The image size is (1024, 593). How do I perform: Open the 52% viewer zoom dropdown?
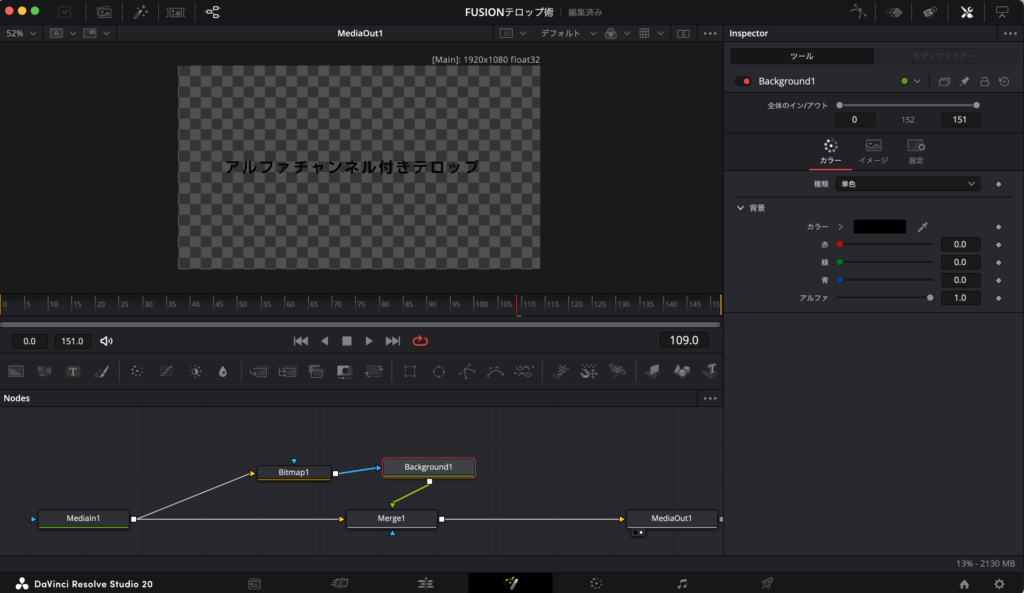pos(21,33)
